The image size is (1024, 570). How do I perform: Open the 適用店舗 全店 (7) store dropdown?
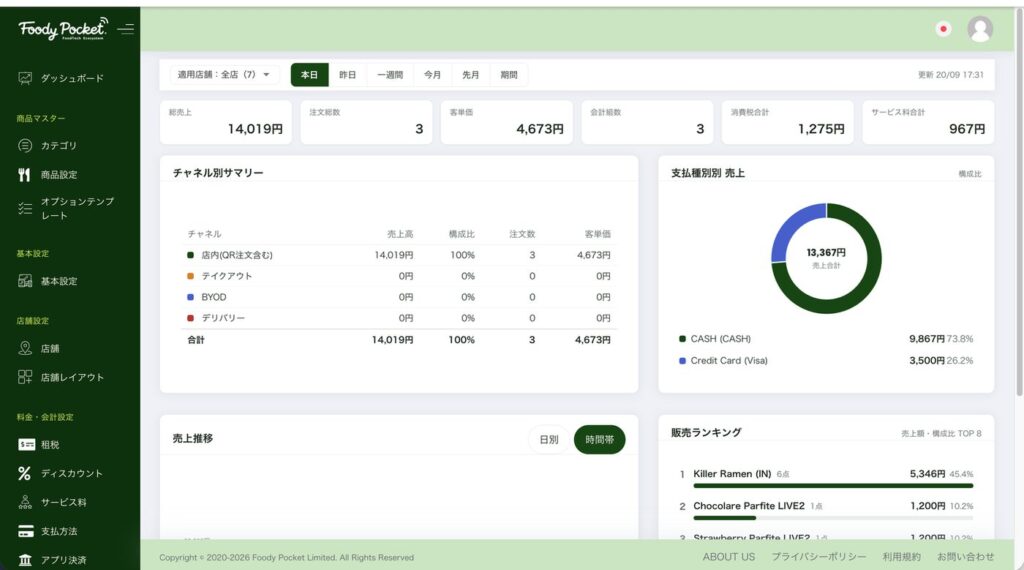point(224,74)
